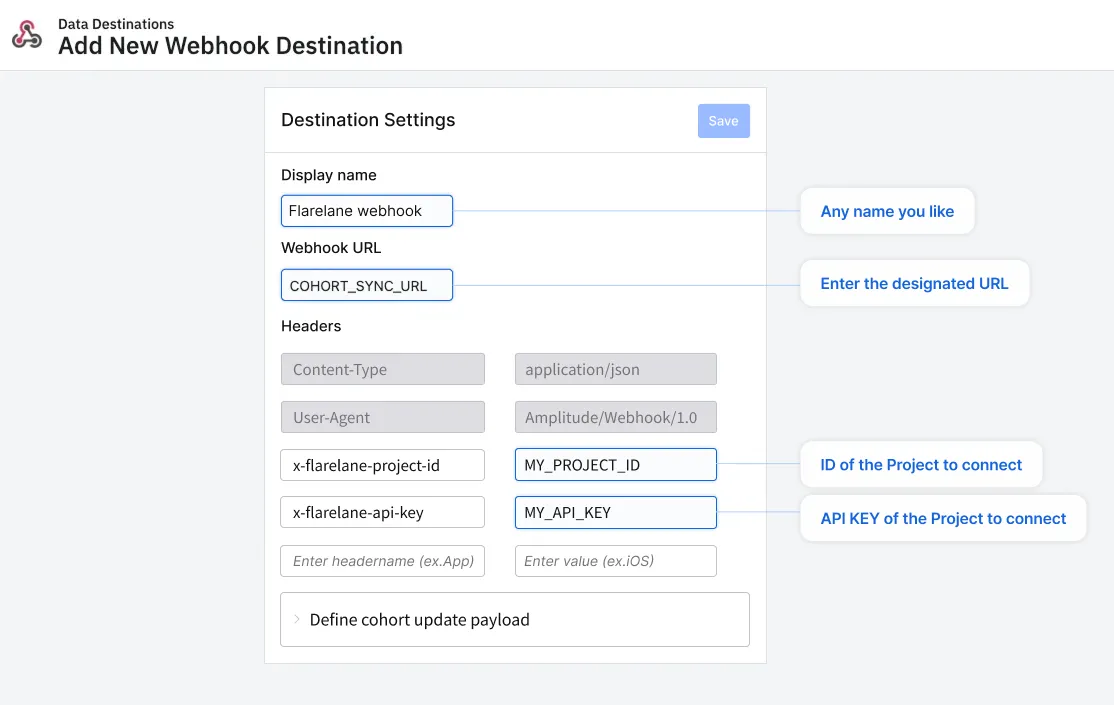Click the Save button
Screen dimensions: 1114x705
click(723, 121)
